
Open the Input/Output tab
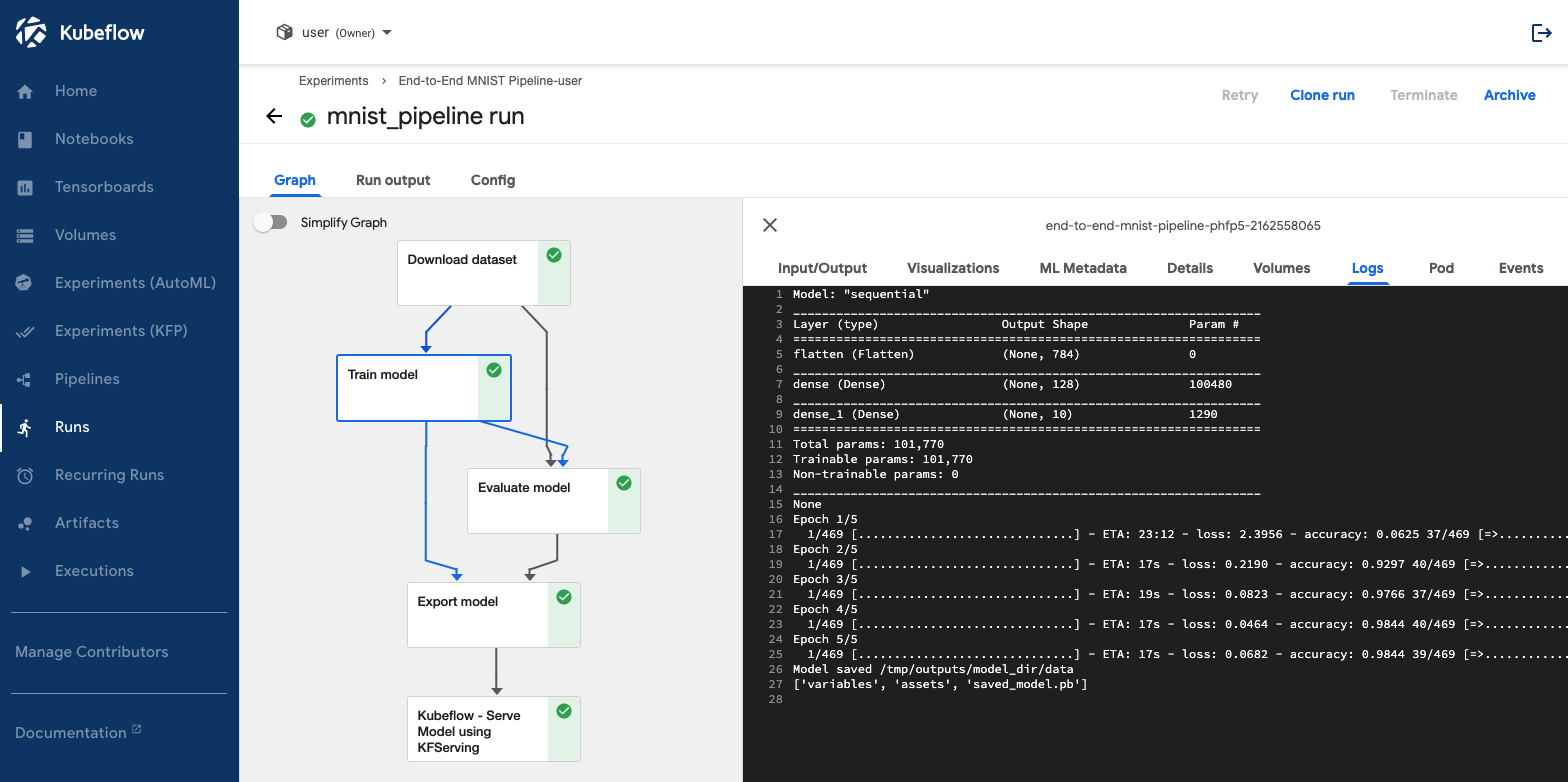(822, 268)
